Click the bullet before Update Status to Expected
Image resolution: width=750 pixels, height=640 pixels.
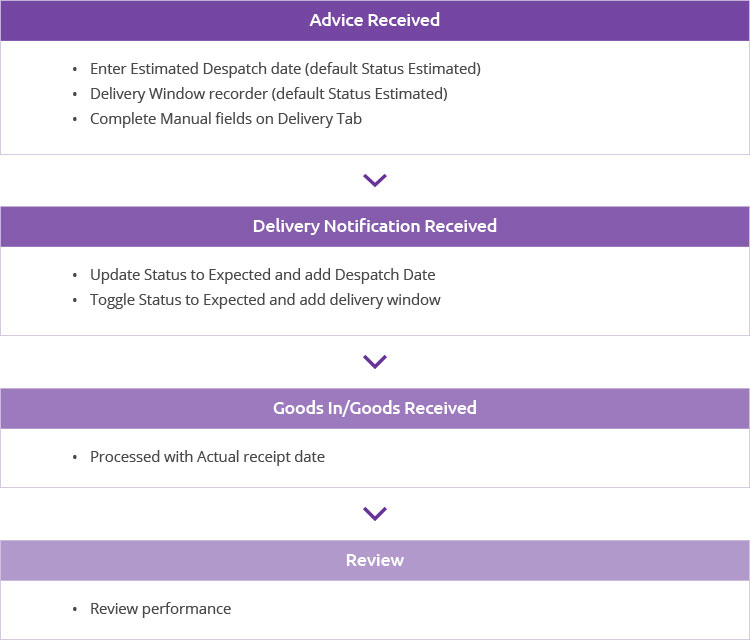pyautogui.click(x=75, y=276)
